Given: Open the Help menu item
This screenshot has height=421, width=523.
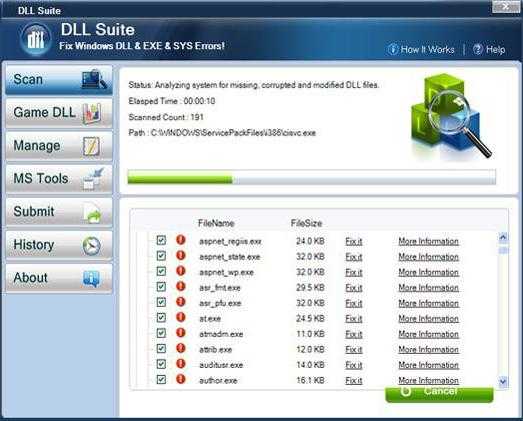Looking at the screenshot, I should [489, 50].
